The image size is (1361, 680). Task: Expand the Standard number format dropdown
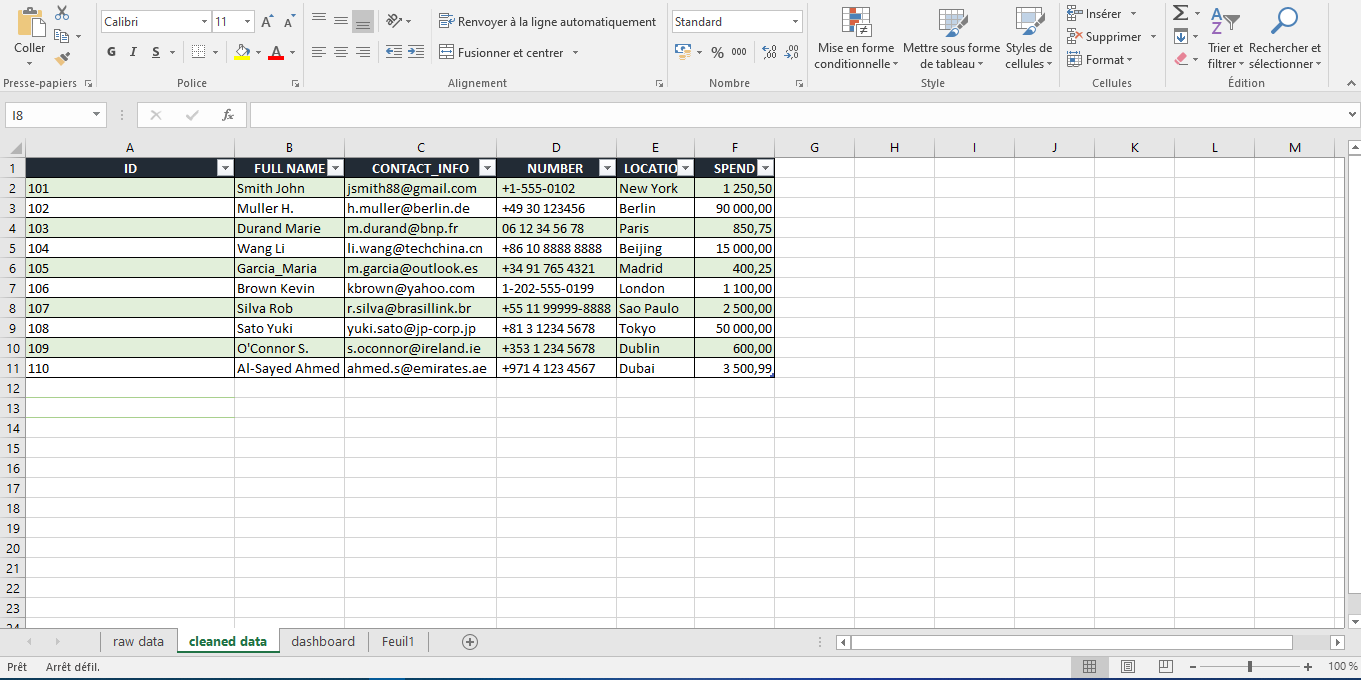click(x=796, y=21)
